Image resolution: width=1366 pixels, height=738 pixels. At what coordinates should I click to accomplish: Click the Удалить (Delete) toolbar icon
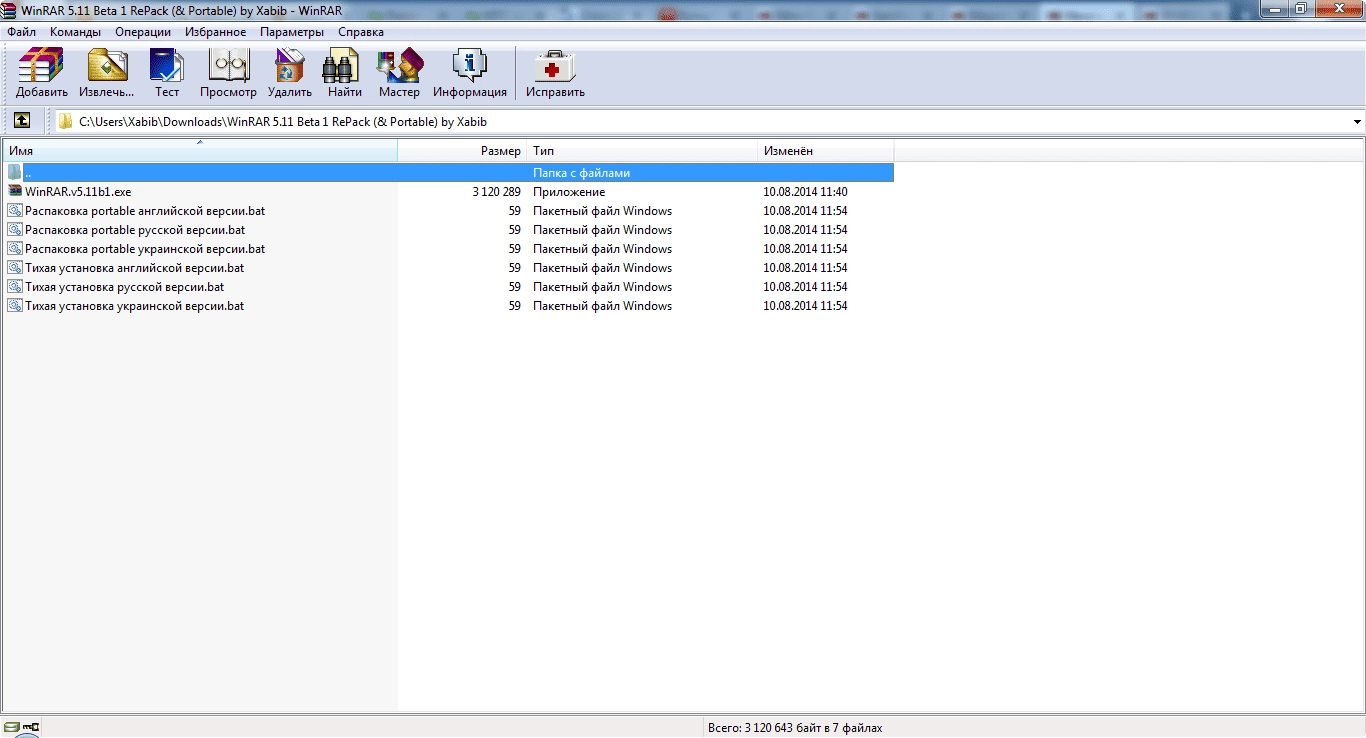290,74
